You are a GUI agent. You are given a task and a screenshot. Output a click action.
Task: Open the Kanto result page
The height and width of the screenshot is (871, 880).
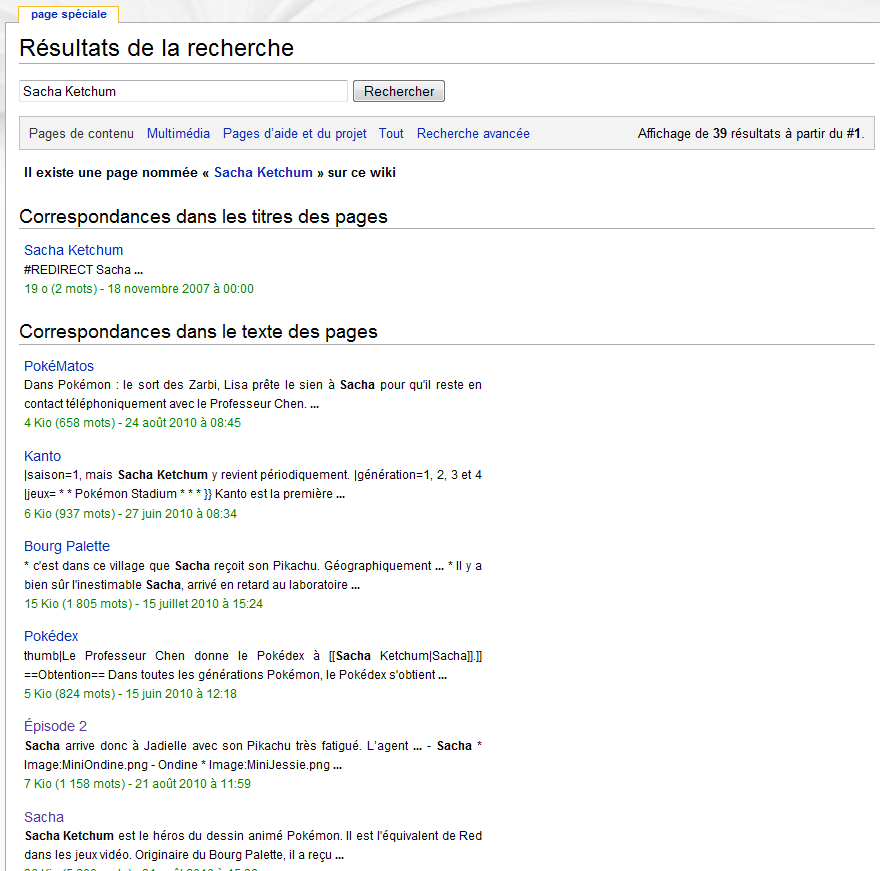(42, 456)
